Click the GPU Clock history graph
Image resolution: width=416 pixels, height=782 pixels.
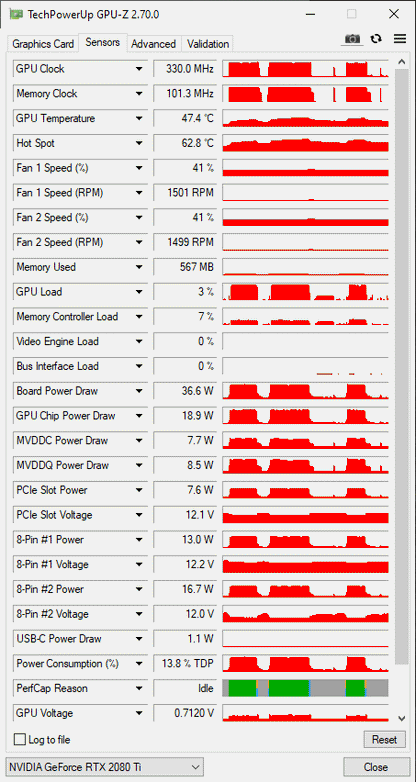coord(305,69)
